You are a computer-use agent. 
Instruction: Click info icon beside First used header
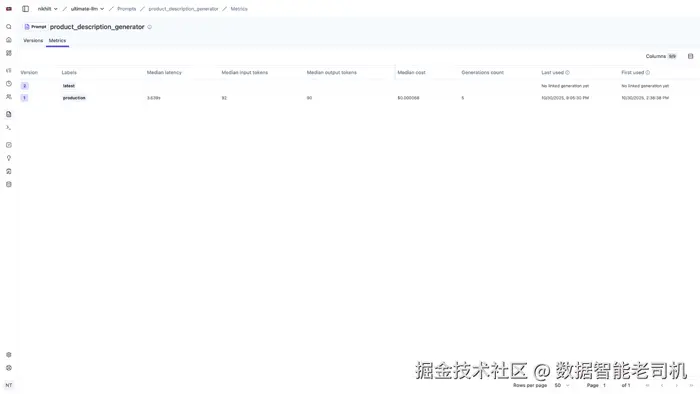648,72
